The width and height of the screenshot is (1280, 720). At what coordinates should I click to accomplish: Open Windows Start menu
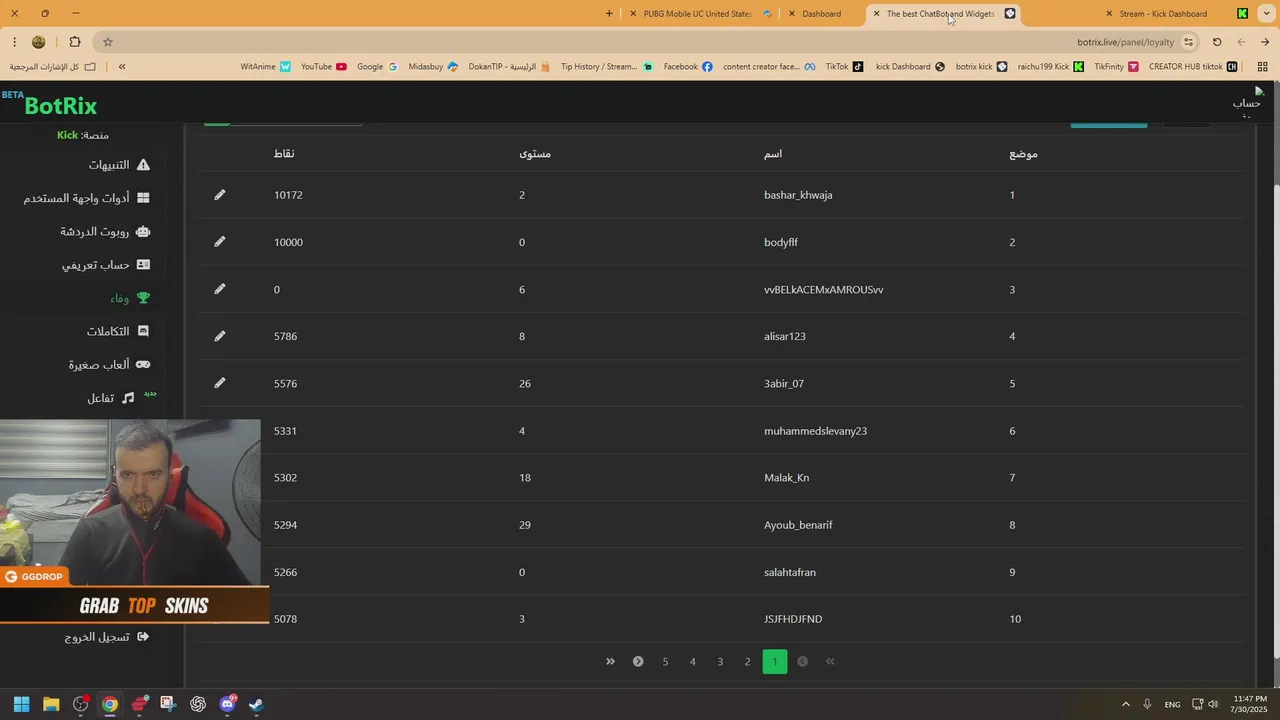pyautogui.click(x=21, y=704)
